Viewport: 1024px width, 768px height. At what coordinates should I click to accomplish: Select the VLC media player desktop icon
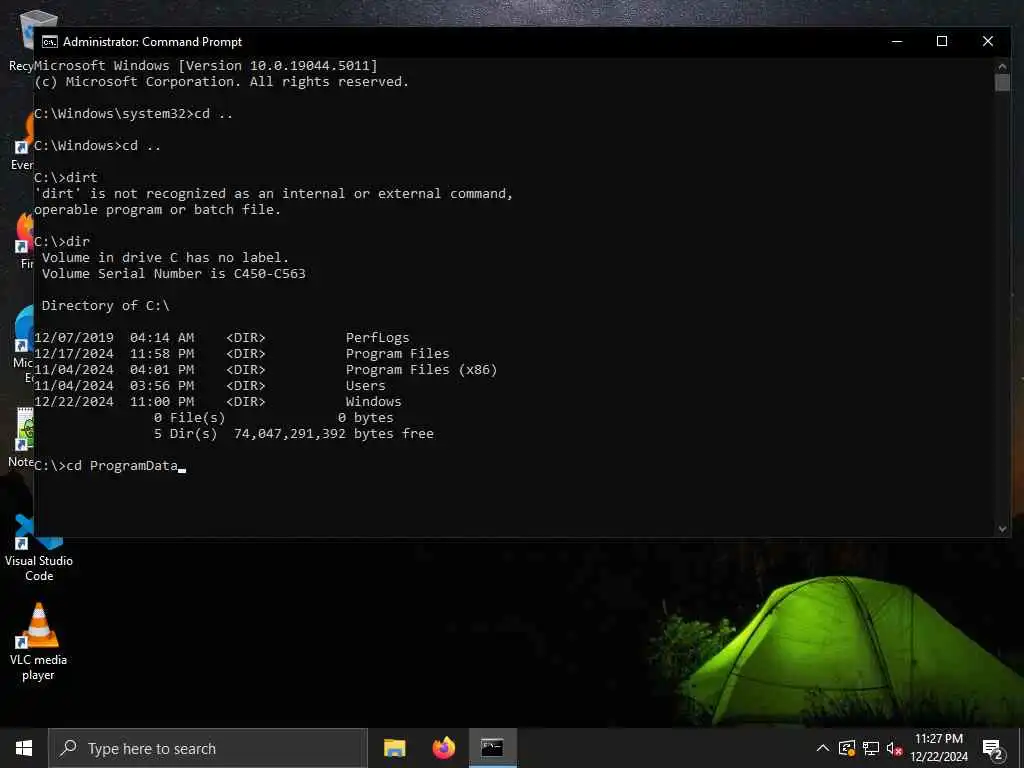tap(38, 641)
